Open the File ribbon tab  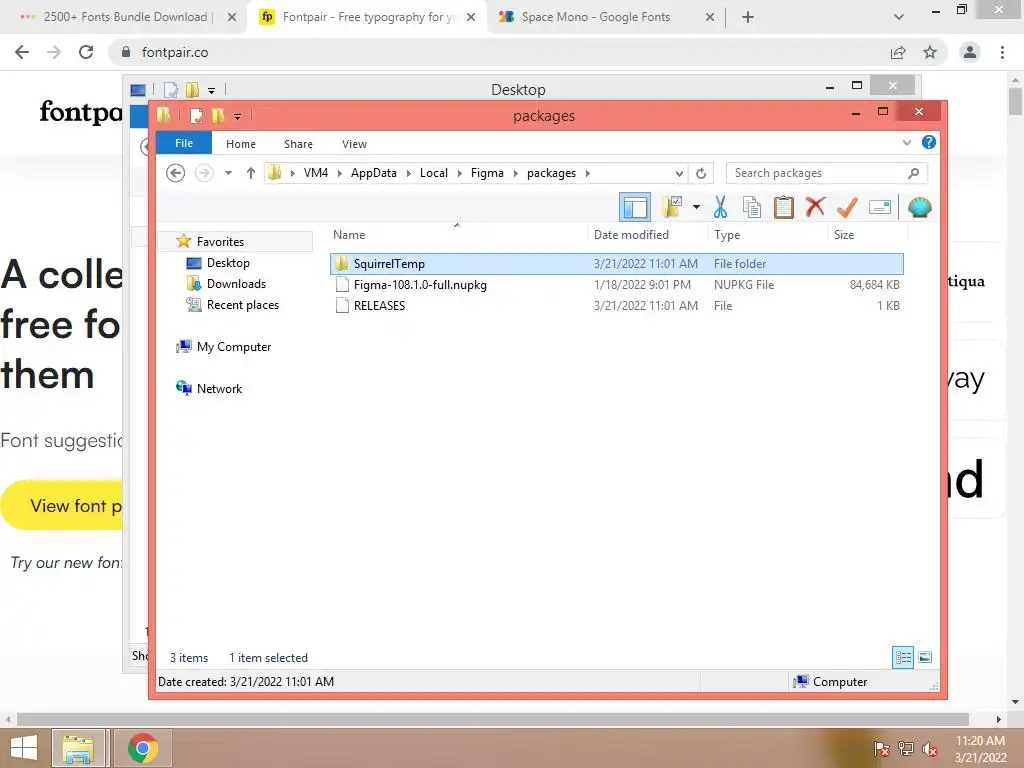pos(184,143)
